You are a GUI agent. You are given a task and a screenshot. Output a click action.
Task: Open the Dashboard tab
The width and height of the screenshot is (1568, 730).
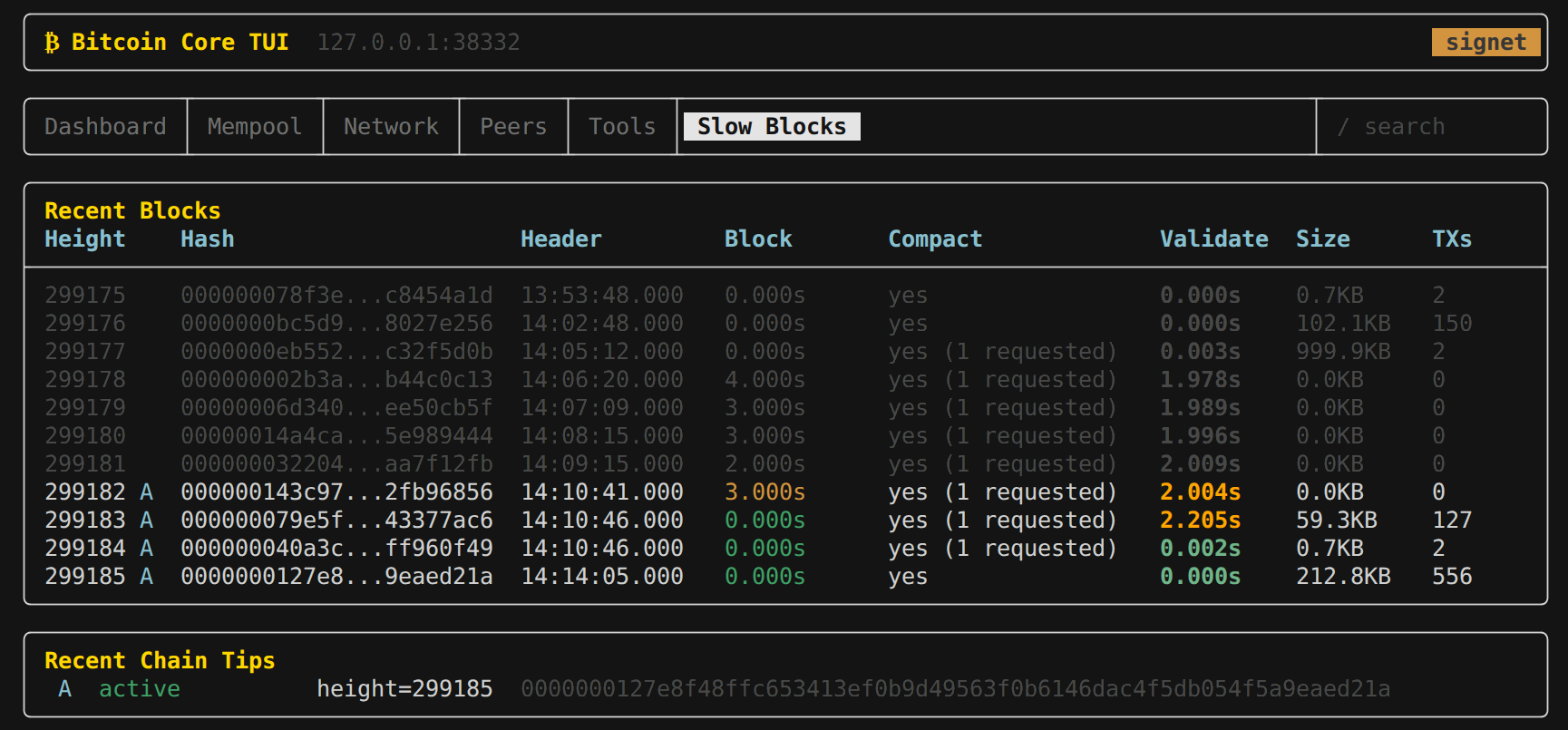point(105,127)
